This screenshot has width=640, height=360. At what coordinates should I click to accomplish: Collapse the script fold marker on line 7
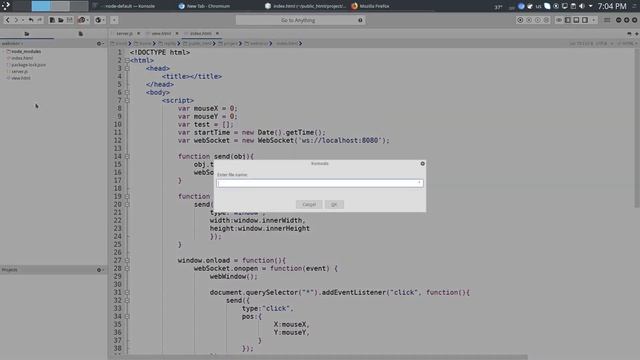coord(127,100)
